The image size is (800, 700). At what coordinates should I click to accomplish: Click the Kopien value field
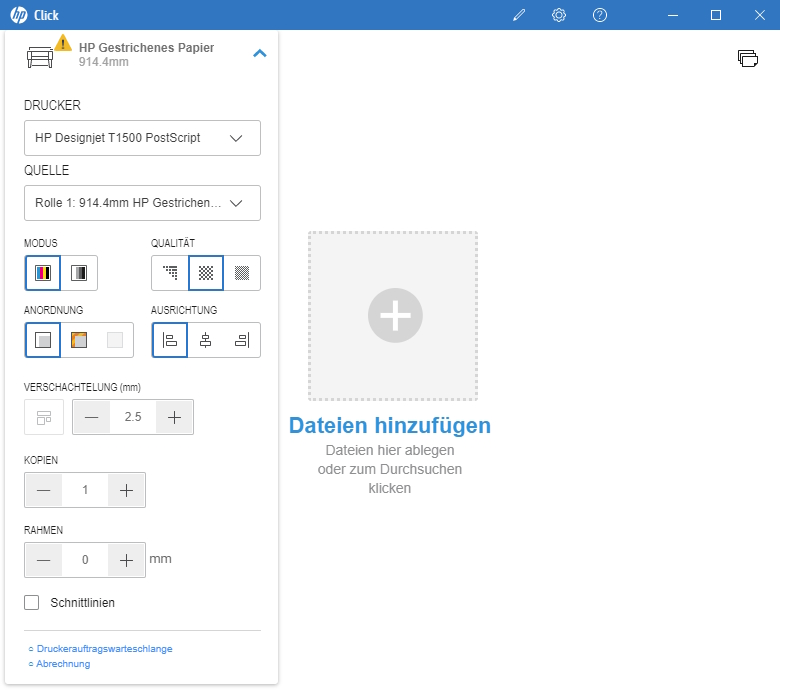pyautogui.click(x=85, y=490)
